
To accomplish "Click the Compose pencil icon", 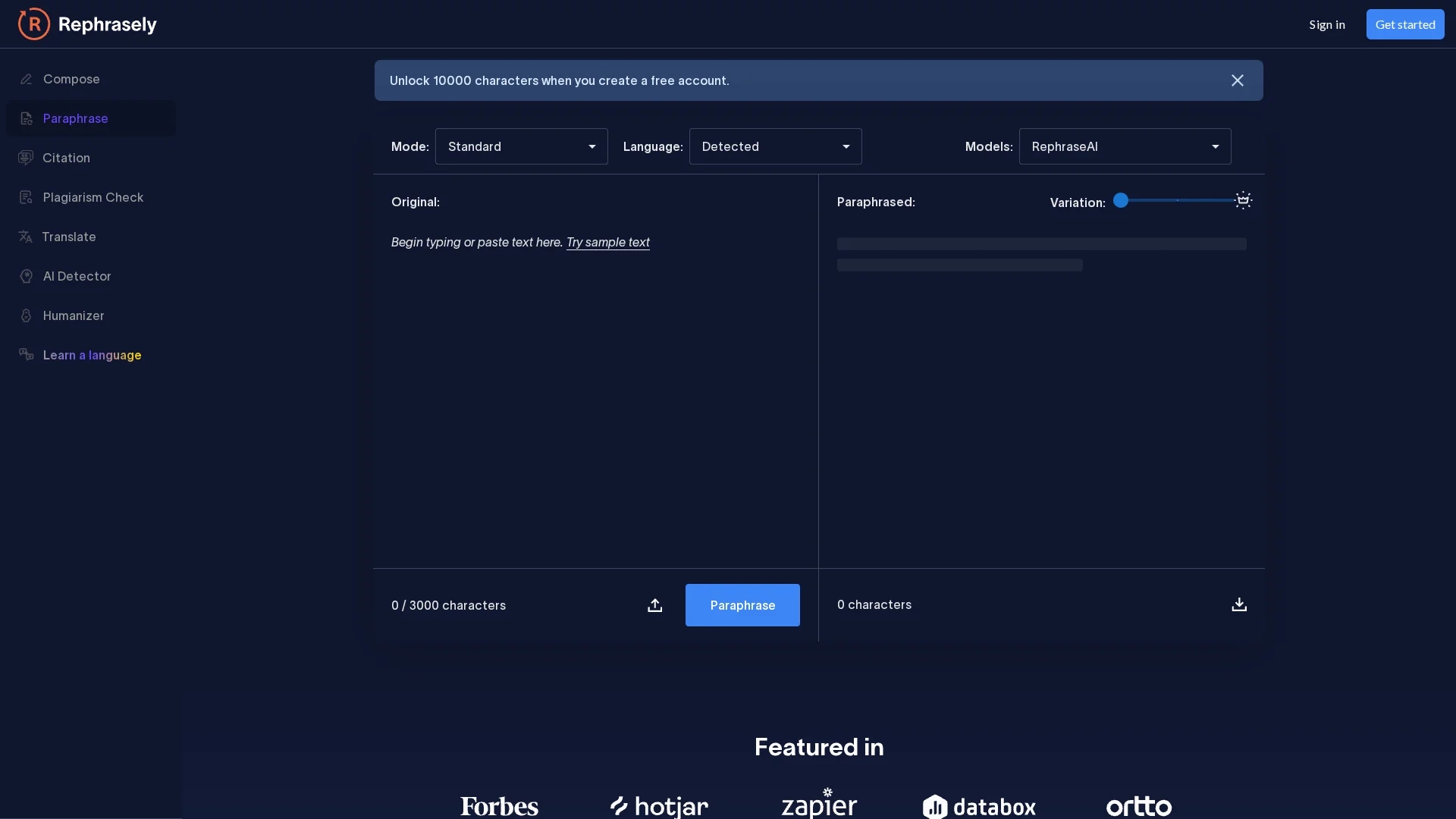I will coord(26,79).
